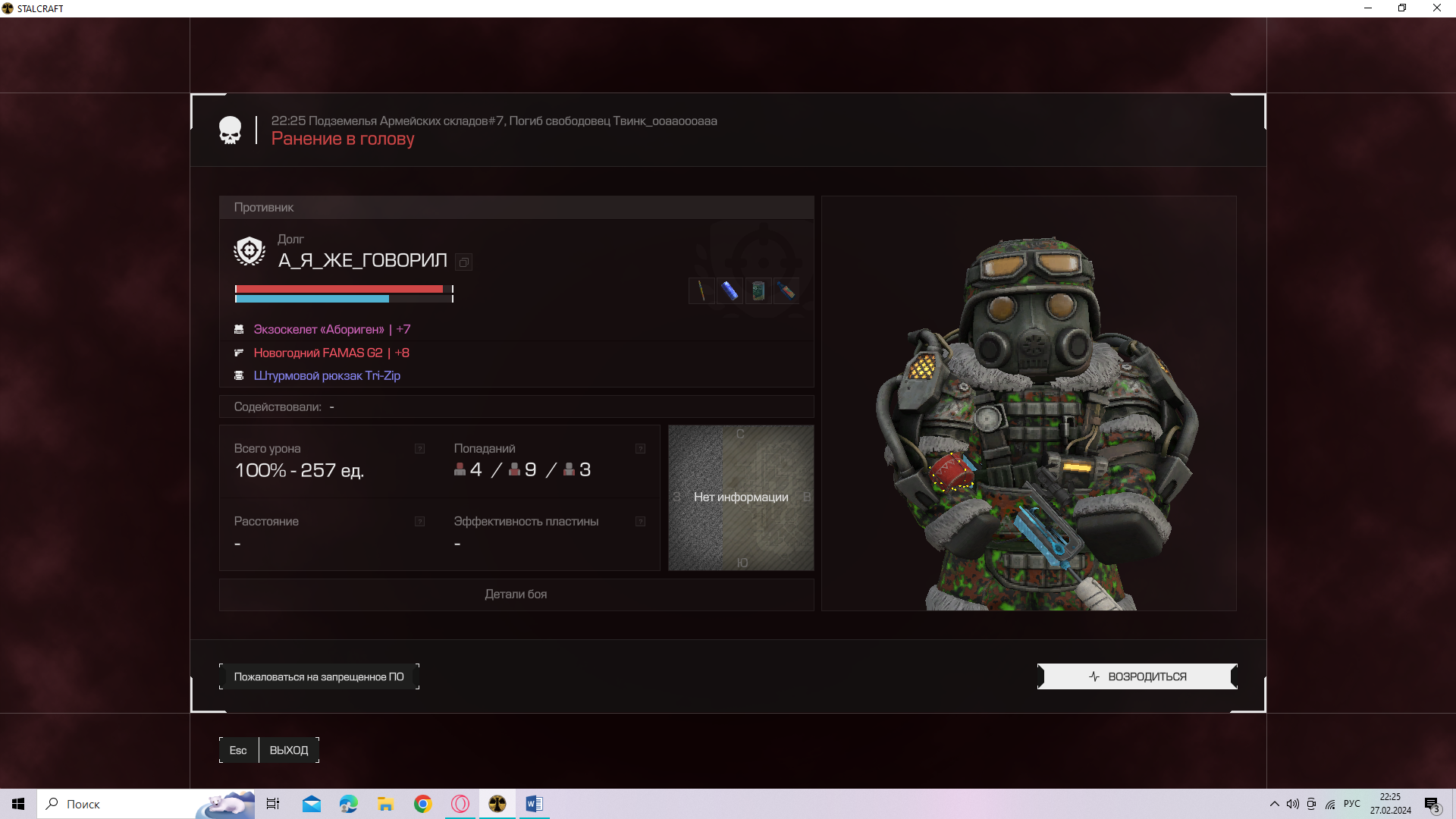The width and height of the screenshot is (1456, 819).
Task: Open Экзоскелет «Абориген» +7 item
Action: [x=332, y=329]
